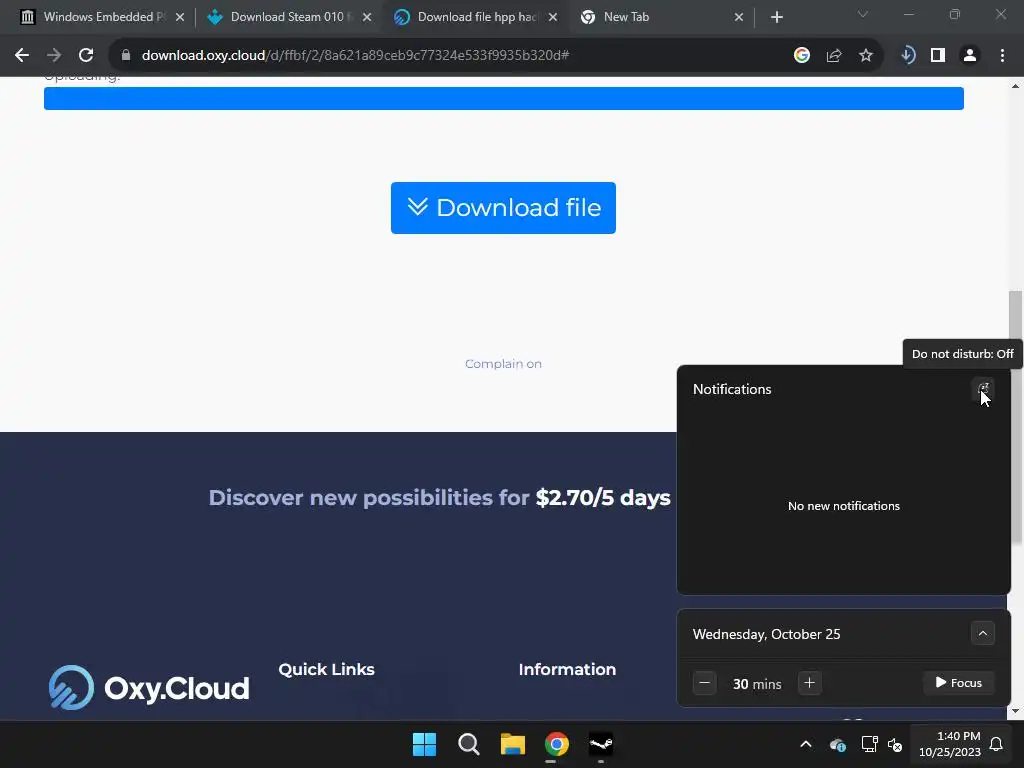Reload the current page
Image resolution: width=1024 pixels, height=768 pixels.
coord(86,56)
